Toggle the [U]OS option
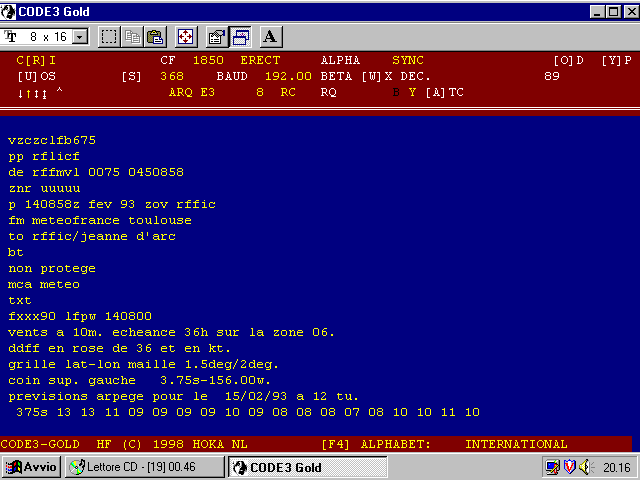This screenshot has height=480, width=640. (37, 76)
